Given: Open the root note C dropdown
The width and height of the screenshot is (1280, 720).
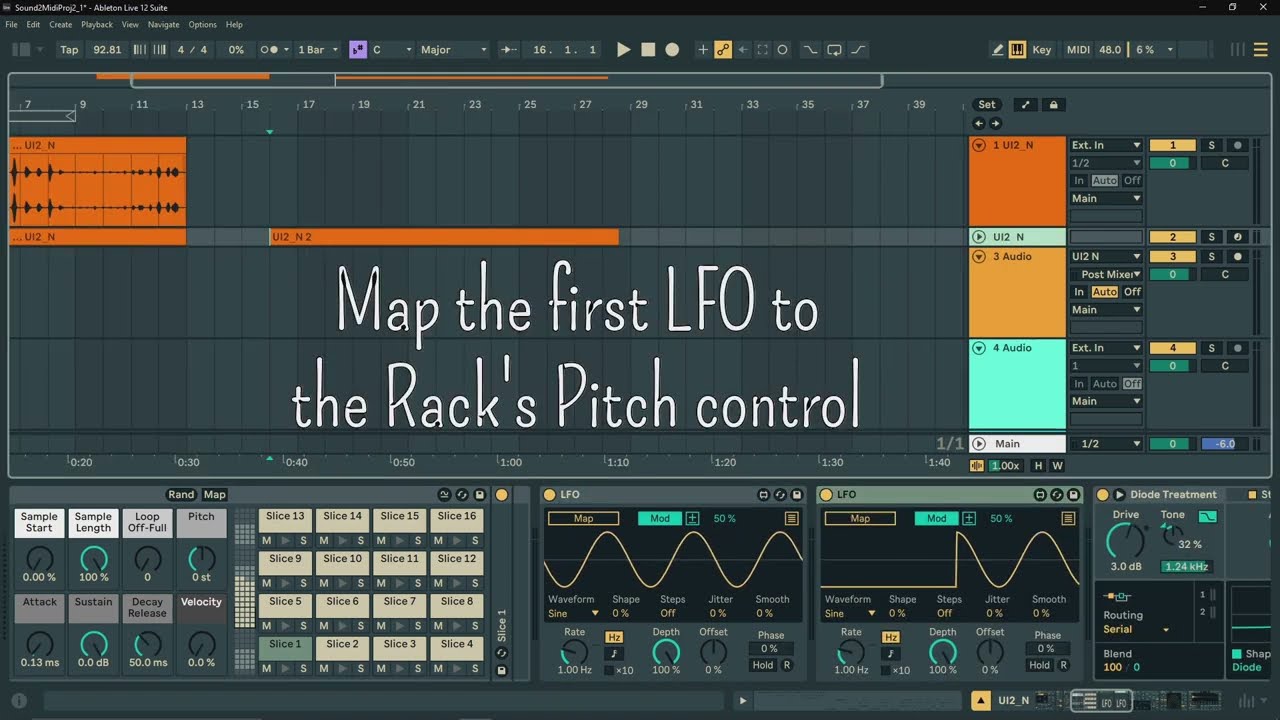Looking at the screenshot, I should point(392,50).
